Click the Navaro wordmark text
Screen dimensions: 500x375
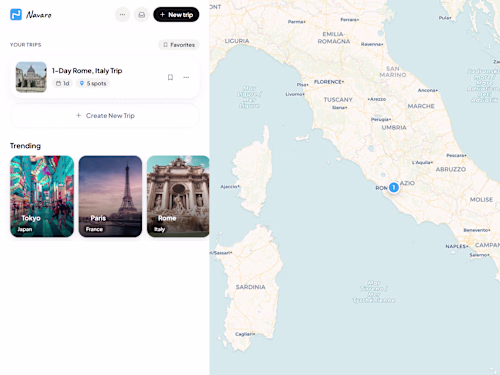coord(39,15)
